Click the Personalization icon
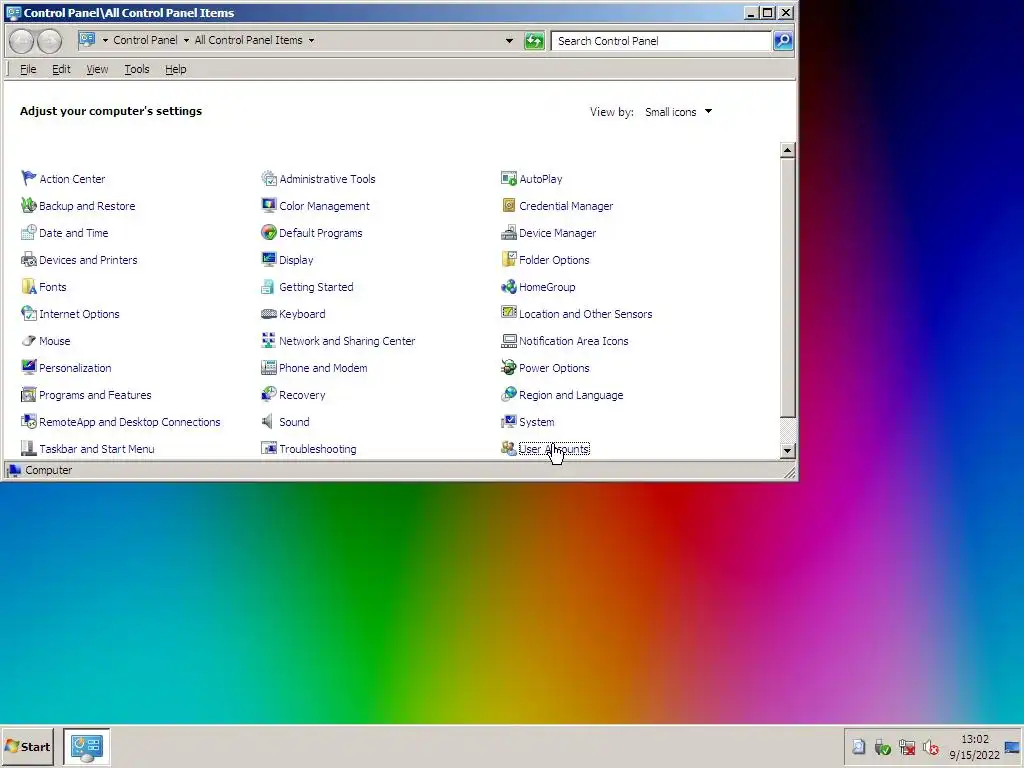The width and height of the screenshot is (1024, 768). click(29, 368)
